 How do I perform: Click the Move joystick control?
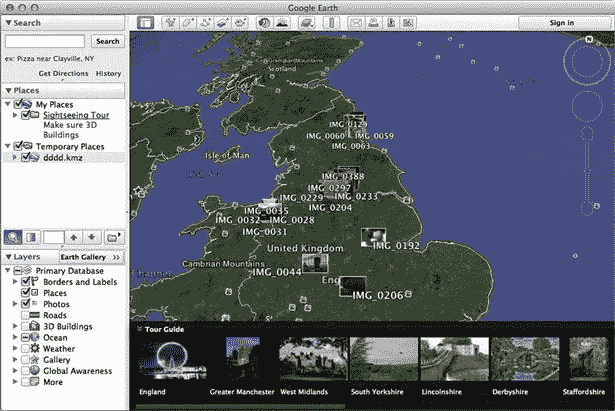click(x=587, y=106)
